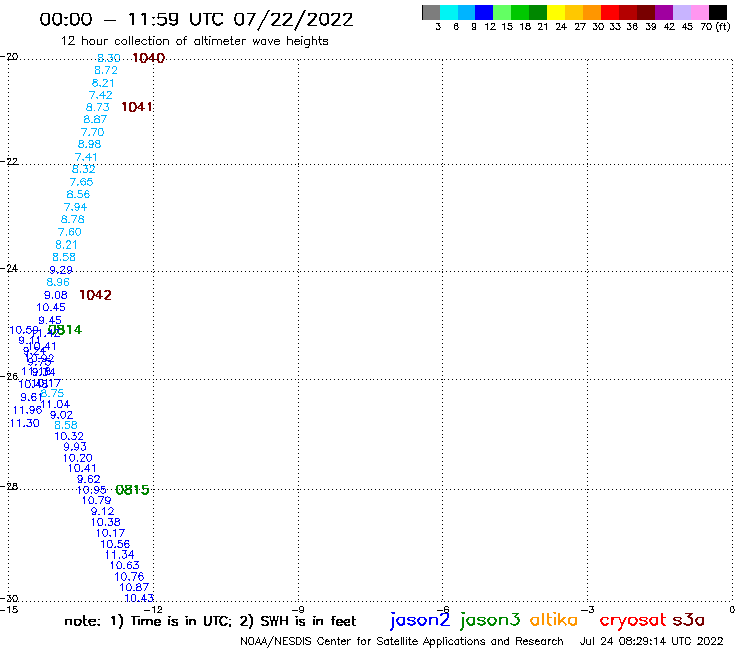Screen dimensions: 740x650
Task: Click the 8.98 wave height reading
Action: pyautogui.click(x=90, y=144)
